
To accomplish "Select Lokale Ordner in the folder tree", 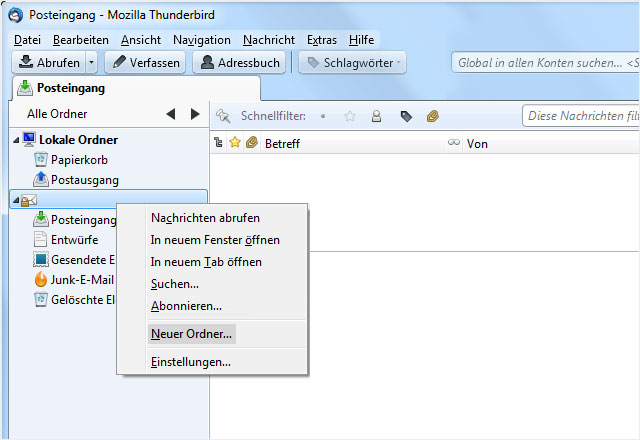I will pos(78,140).
